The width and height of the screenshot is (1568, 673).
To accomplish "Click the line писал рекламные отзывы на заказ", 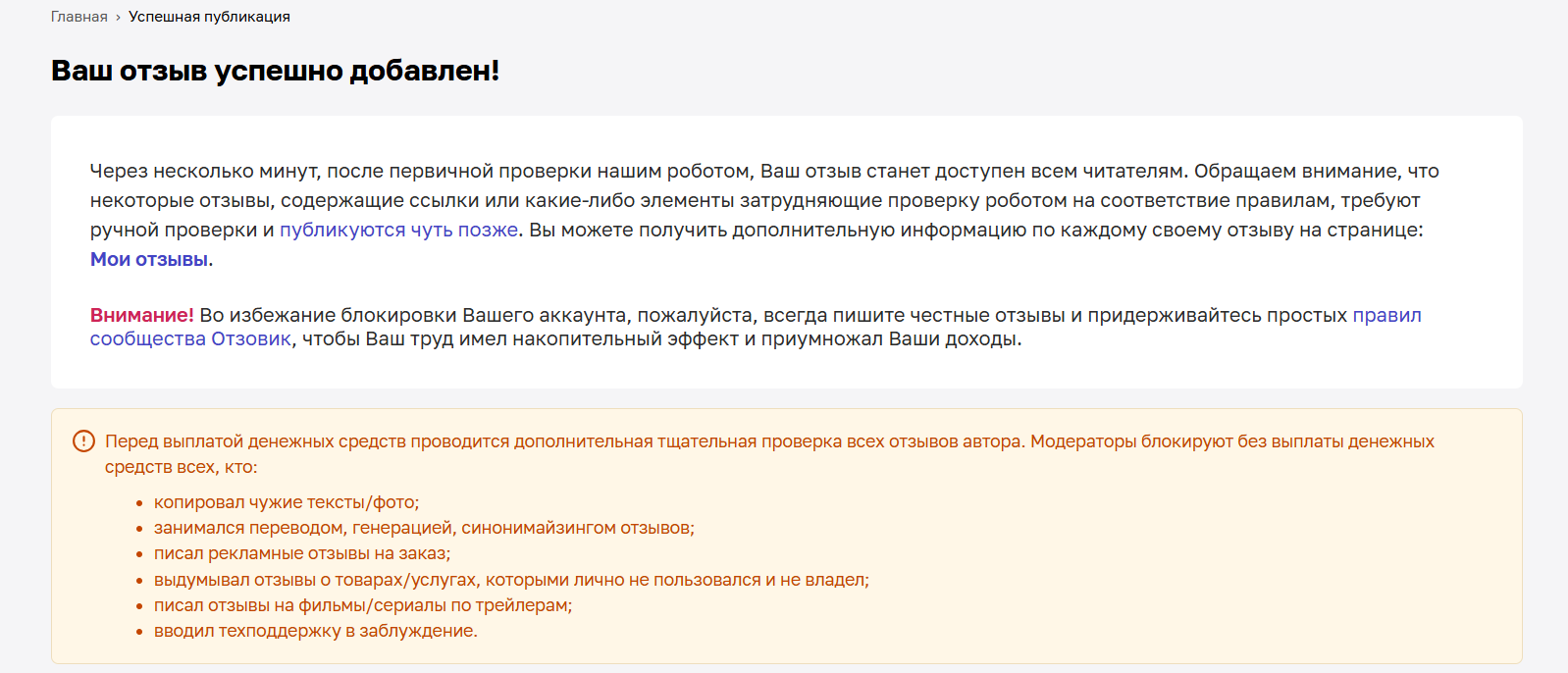I will (302, 553).
